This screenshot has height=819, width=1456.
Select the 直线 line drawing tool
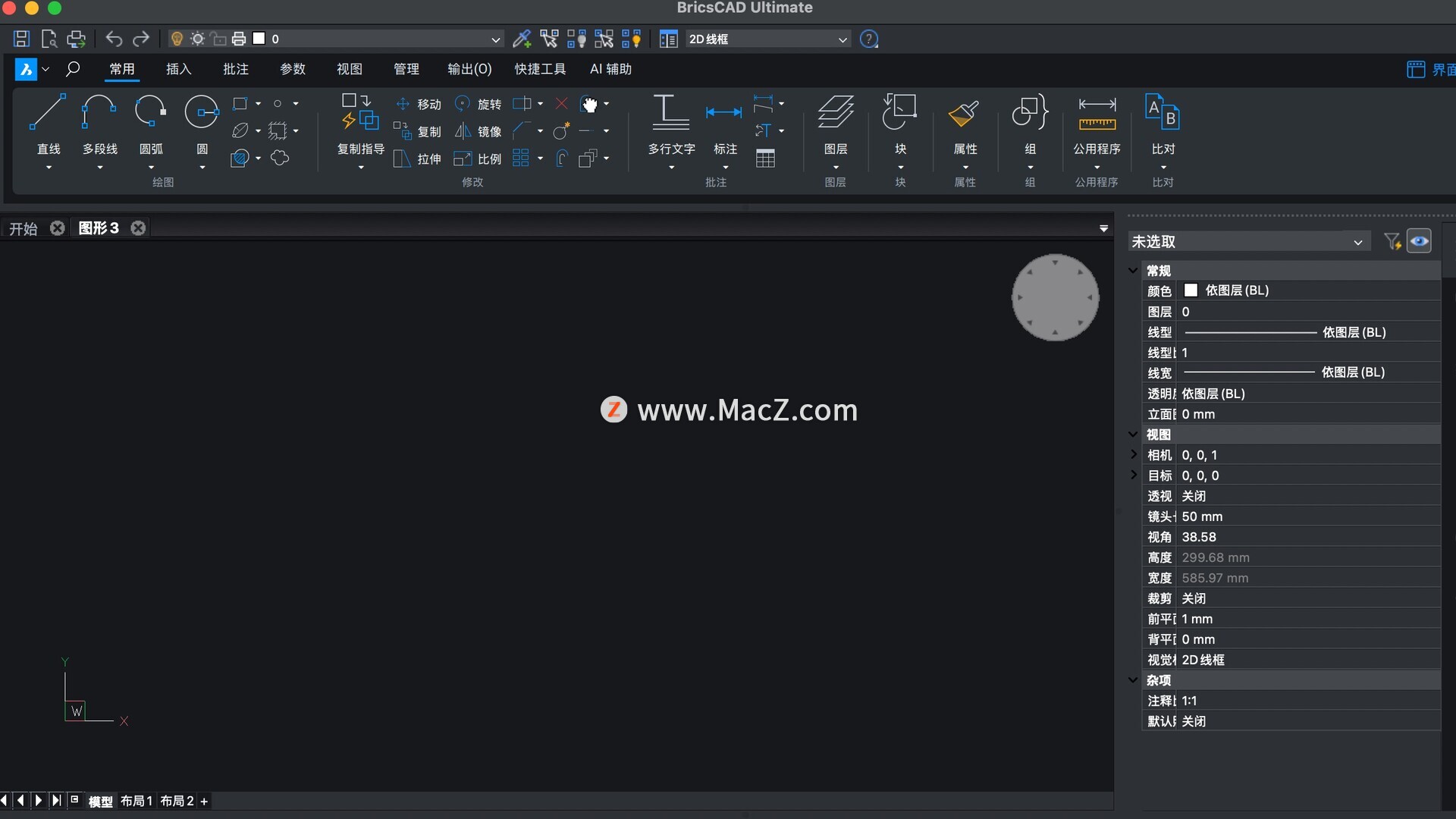point(48,114)
